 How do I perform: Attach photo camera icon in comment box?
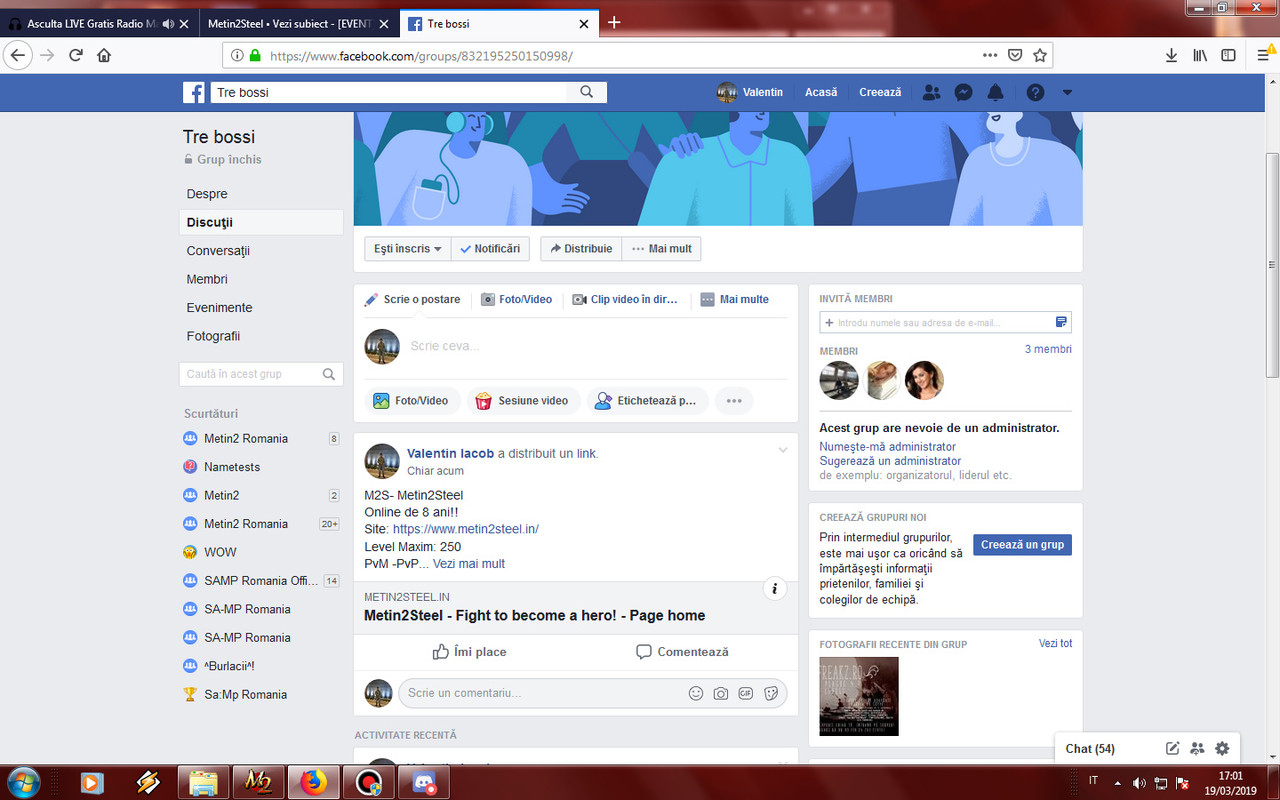(721, 693)
